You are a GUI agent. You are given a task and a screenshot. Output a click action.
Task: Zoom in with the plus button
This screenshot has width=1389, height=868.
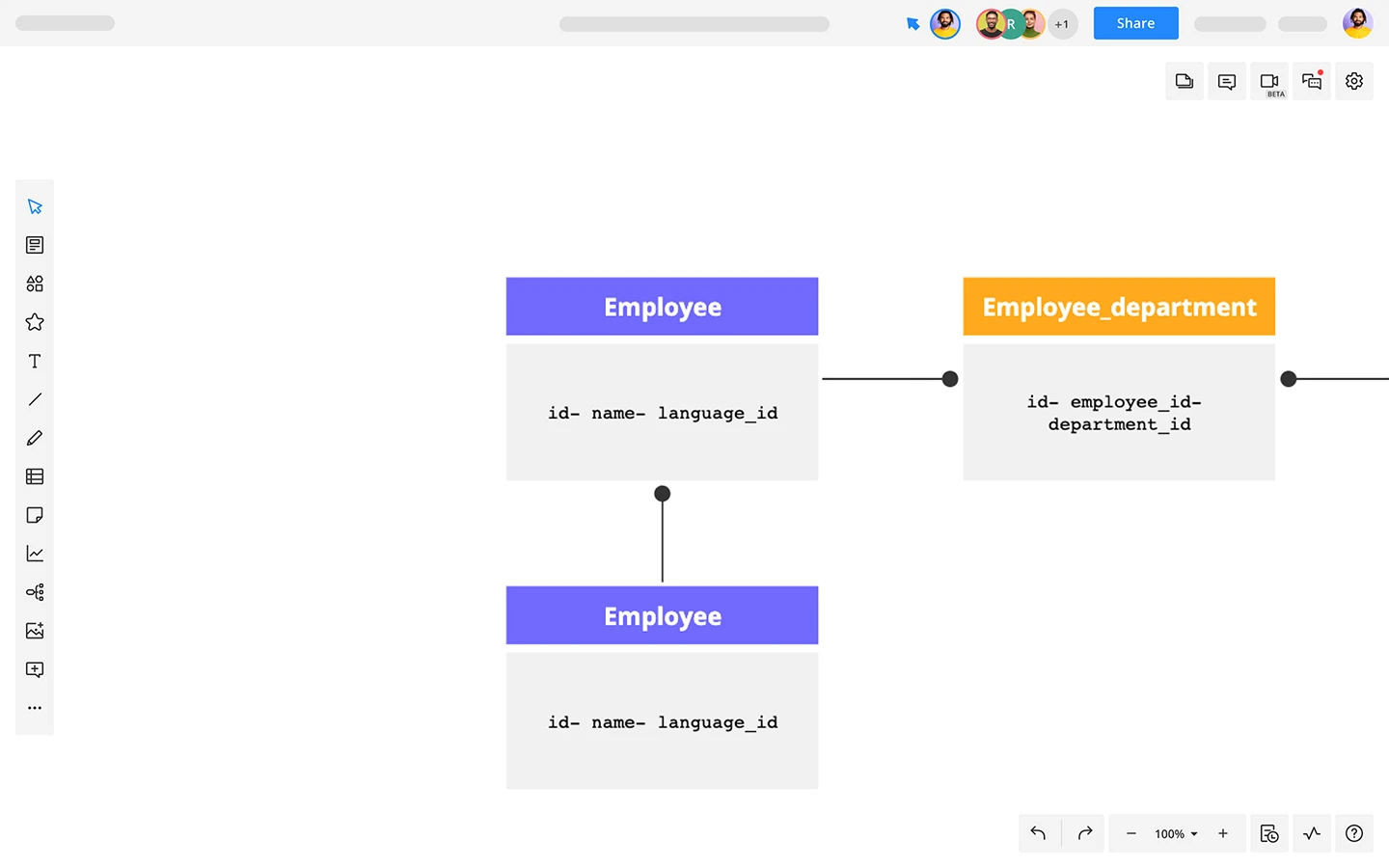click(1223, 833)
